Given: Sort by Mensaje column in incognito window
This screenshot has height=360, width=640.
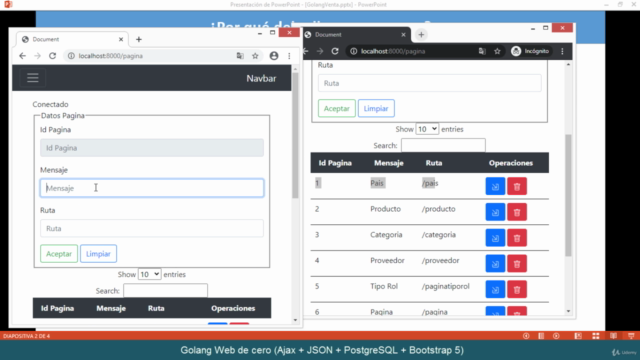Looking at the screenshot, I should pos(389,163).
